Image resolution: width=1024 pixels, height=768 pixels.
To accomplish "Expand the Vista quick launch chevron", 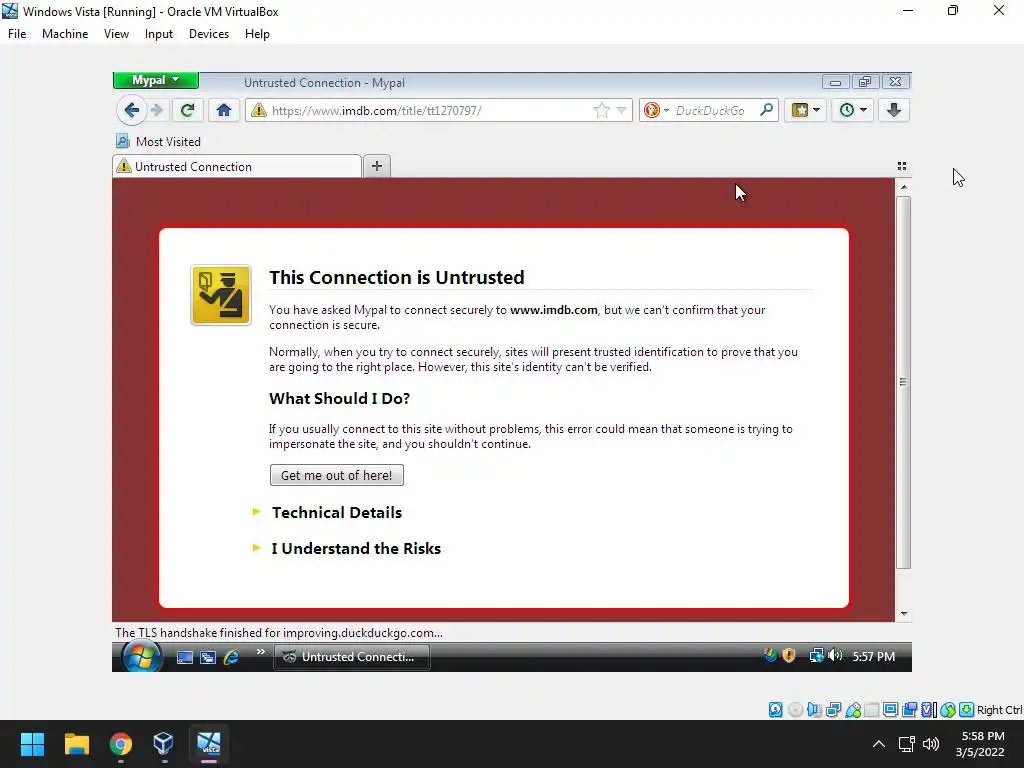I will point(261,652).
